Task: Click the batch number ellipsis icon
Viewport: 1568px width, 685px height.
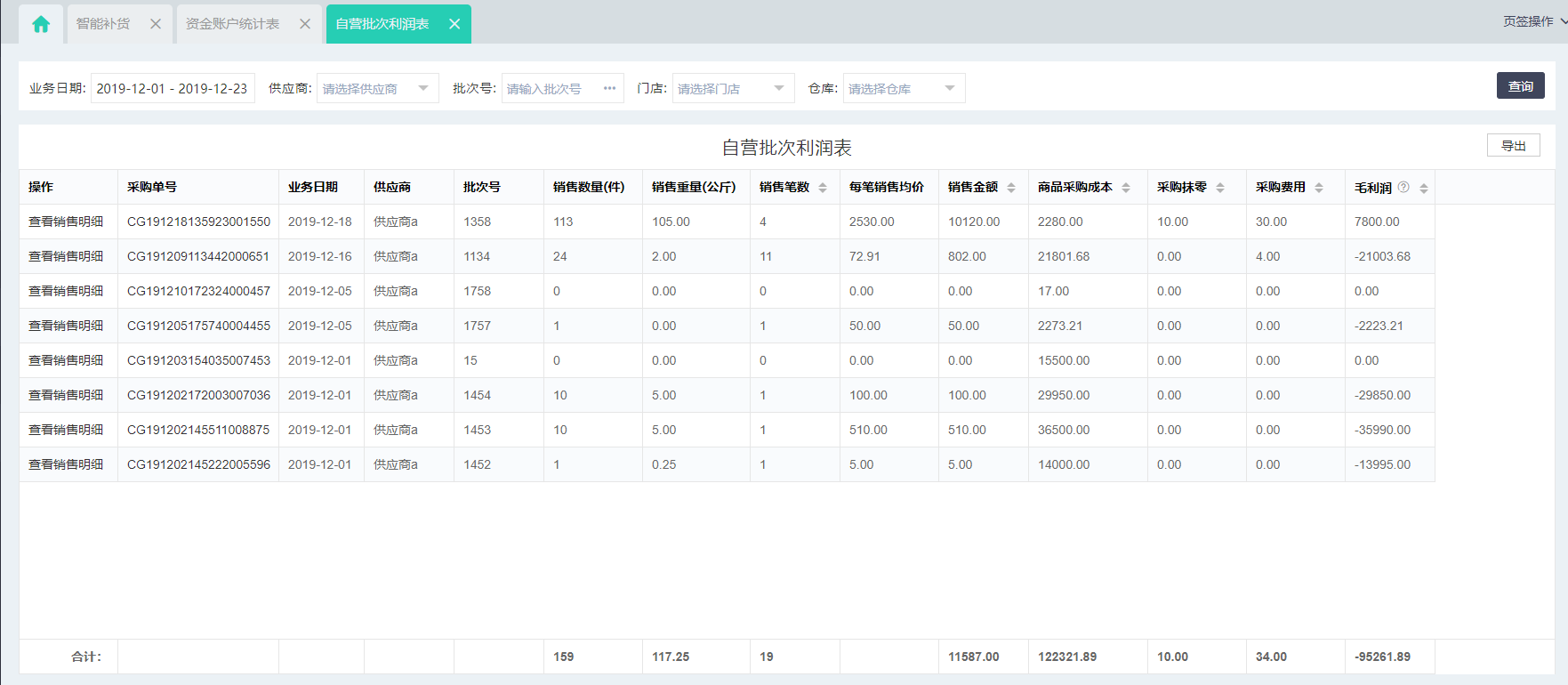Action: [x=609, y=88]
